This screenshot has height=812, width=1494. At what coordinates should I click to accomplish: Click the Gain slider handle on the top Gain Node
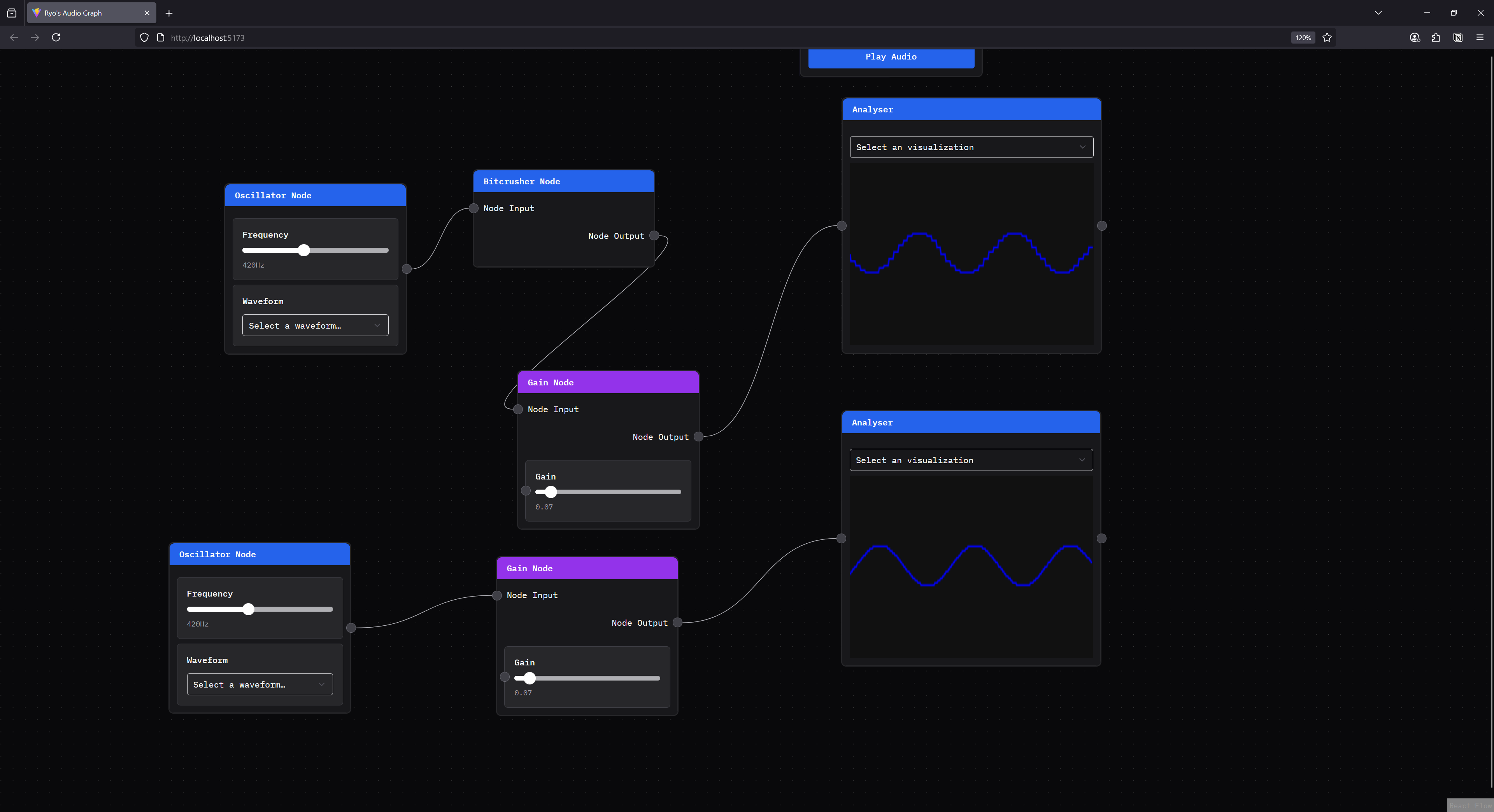click(551, 492)
